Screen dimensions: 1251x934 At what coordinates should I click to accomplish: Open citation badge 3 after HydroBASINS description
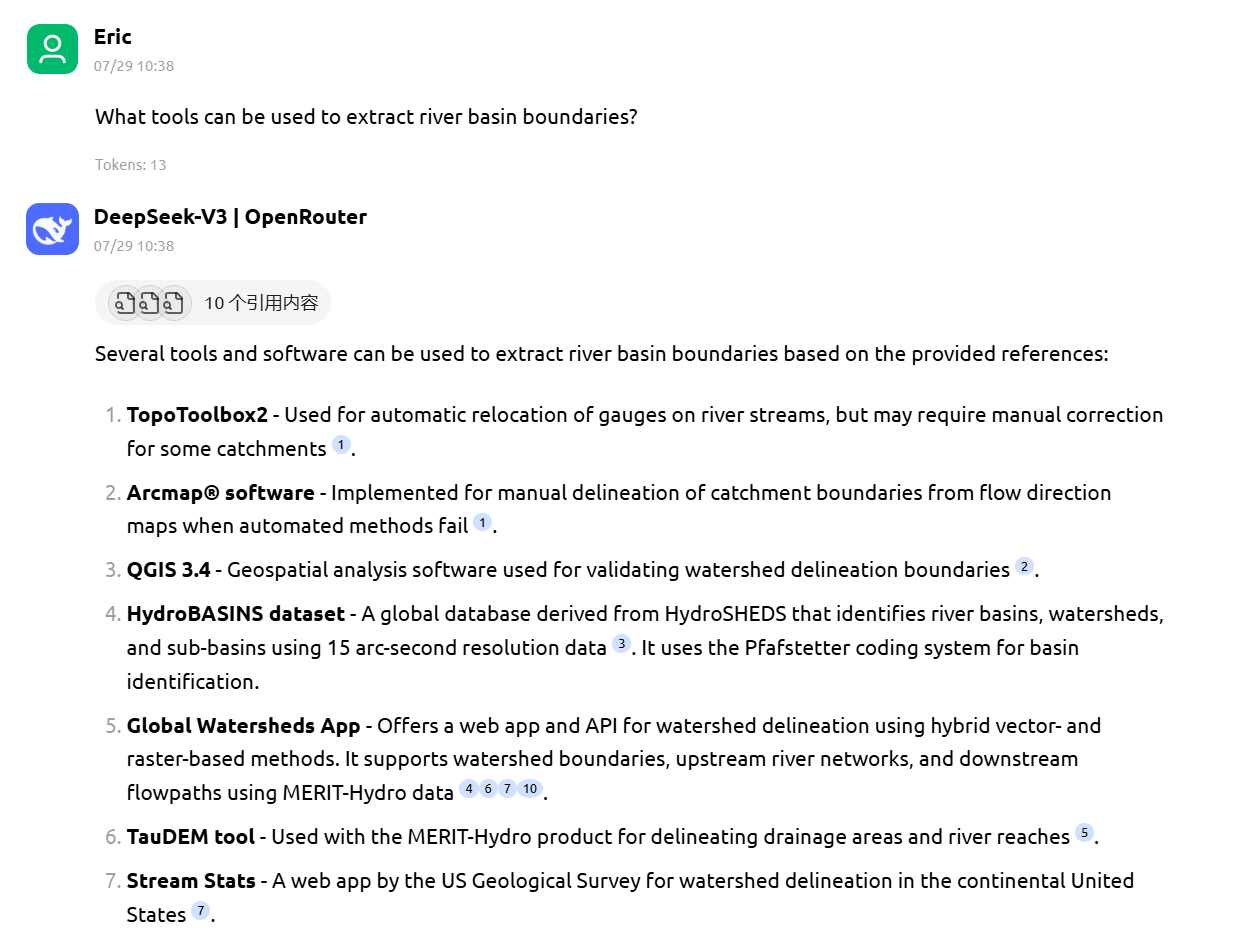tap(622, 647)
